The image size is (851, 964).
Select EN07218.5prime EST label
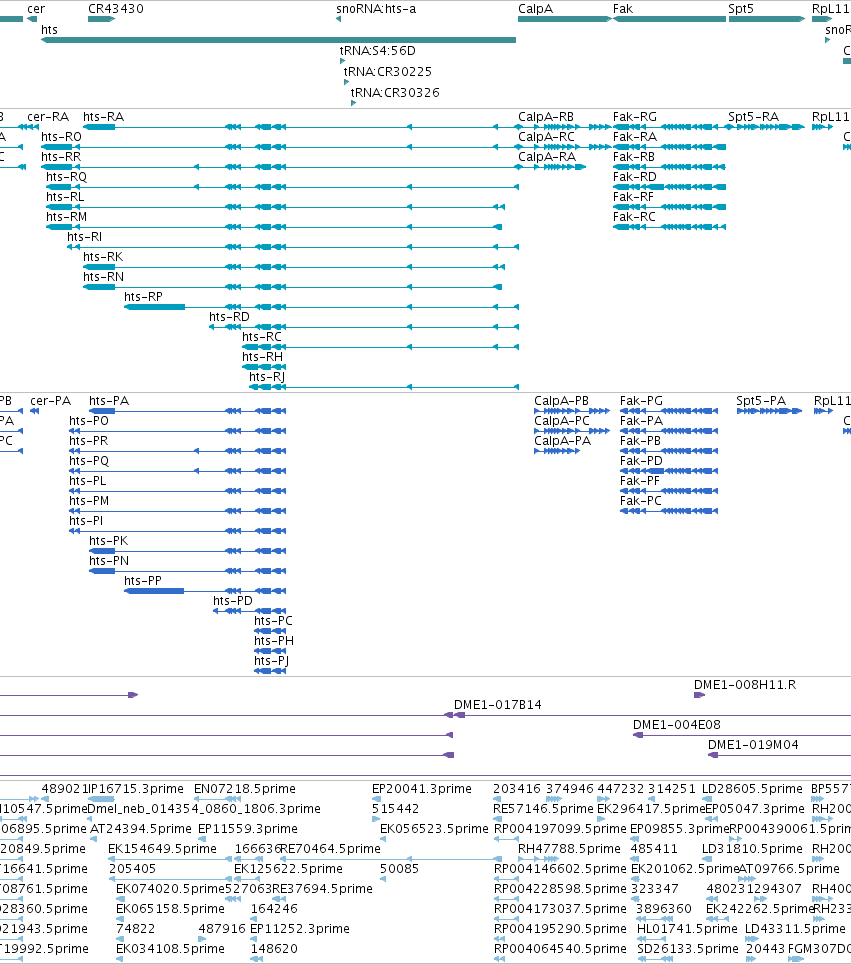point(245,789)
